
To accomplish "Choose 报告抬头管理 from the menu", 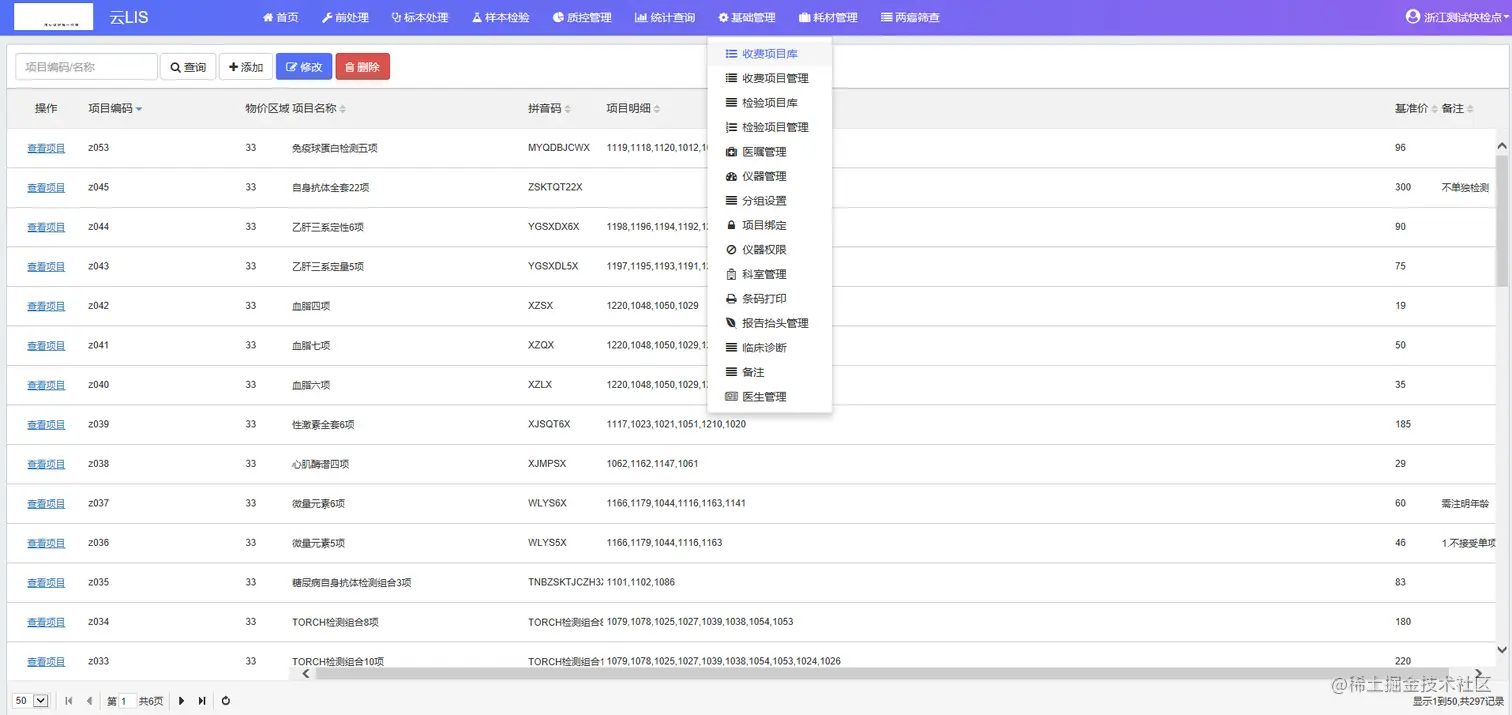I will tap(769, 323).
